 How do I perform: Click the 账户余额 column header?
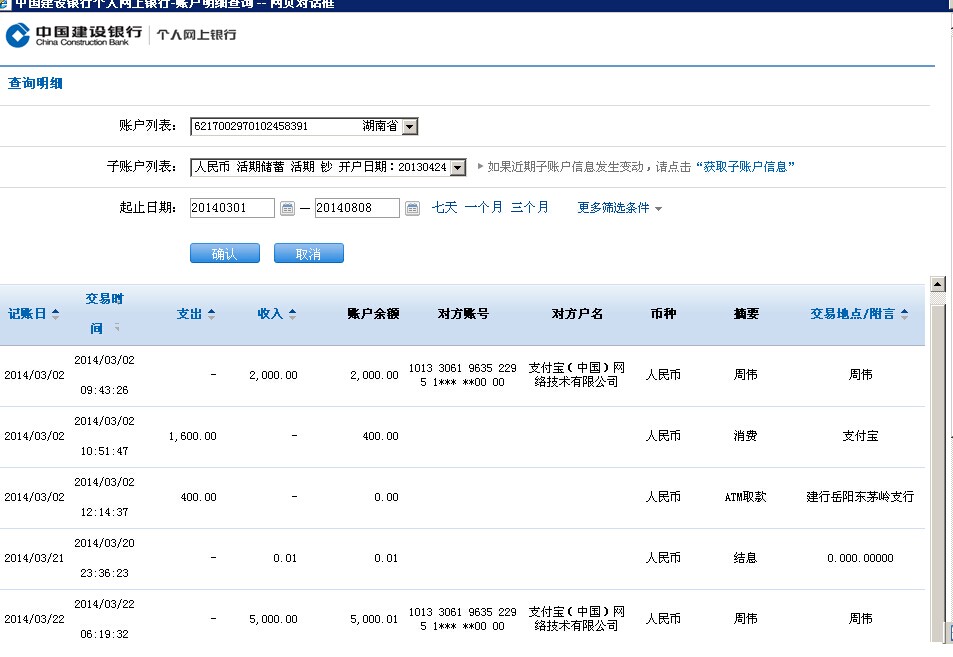[x=373, y=314]
